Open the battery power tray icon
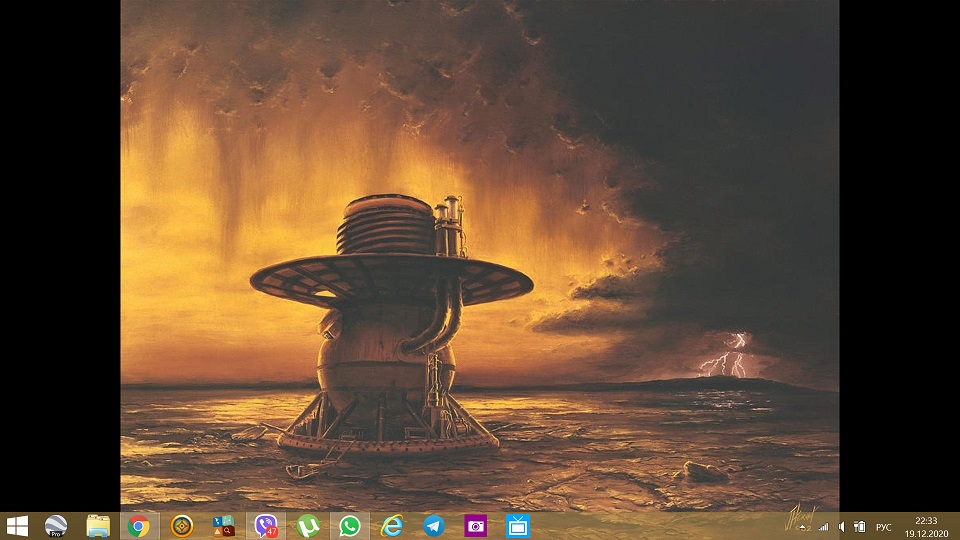The height and width of the screenshot is (540, 960). point(860,527)
